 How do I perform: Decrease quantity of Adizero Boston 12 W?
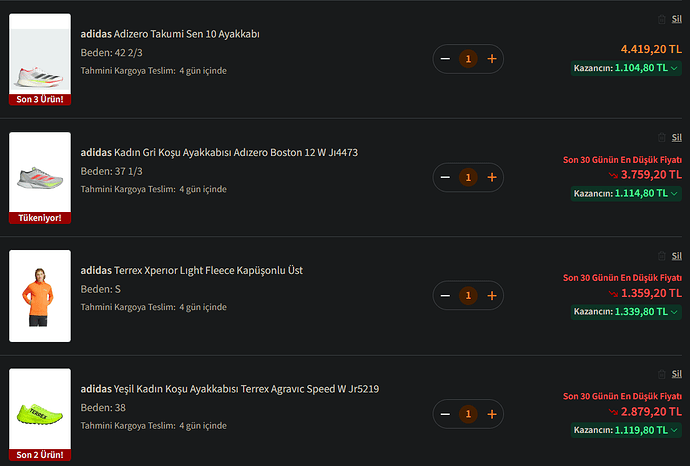coord(445,178)
